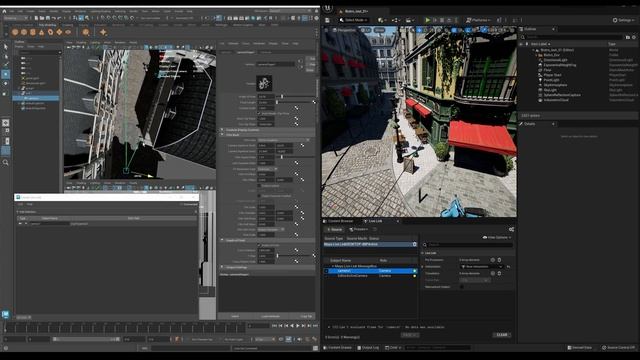This screenshot has width=640, height=360.
Task: Pick the Select tool in Maya toolbox
Action: coord(6,47)
